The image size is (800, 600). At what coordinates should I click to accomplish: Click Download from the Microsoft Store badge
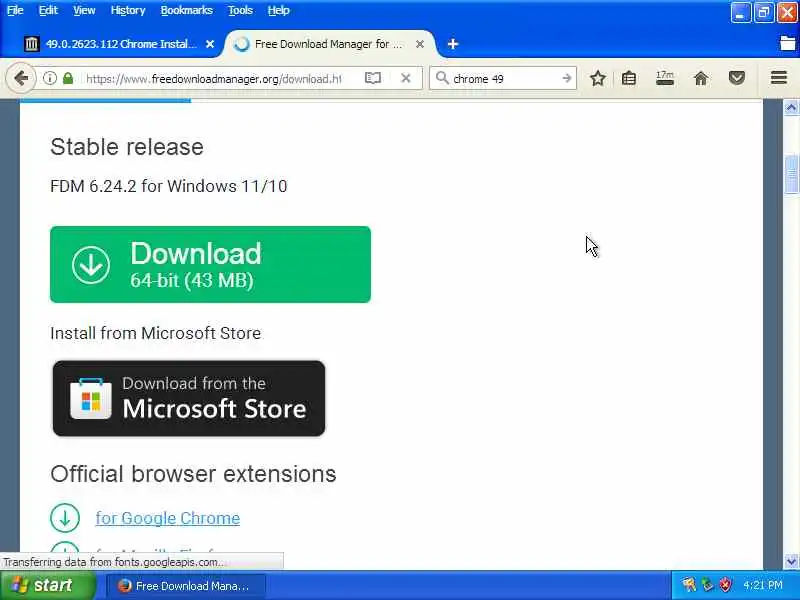point(189,398)
